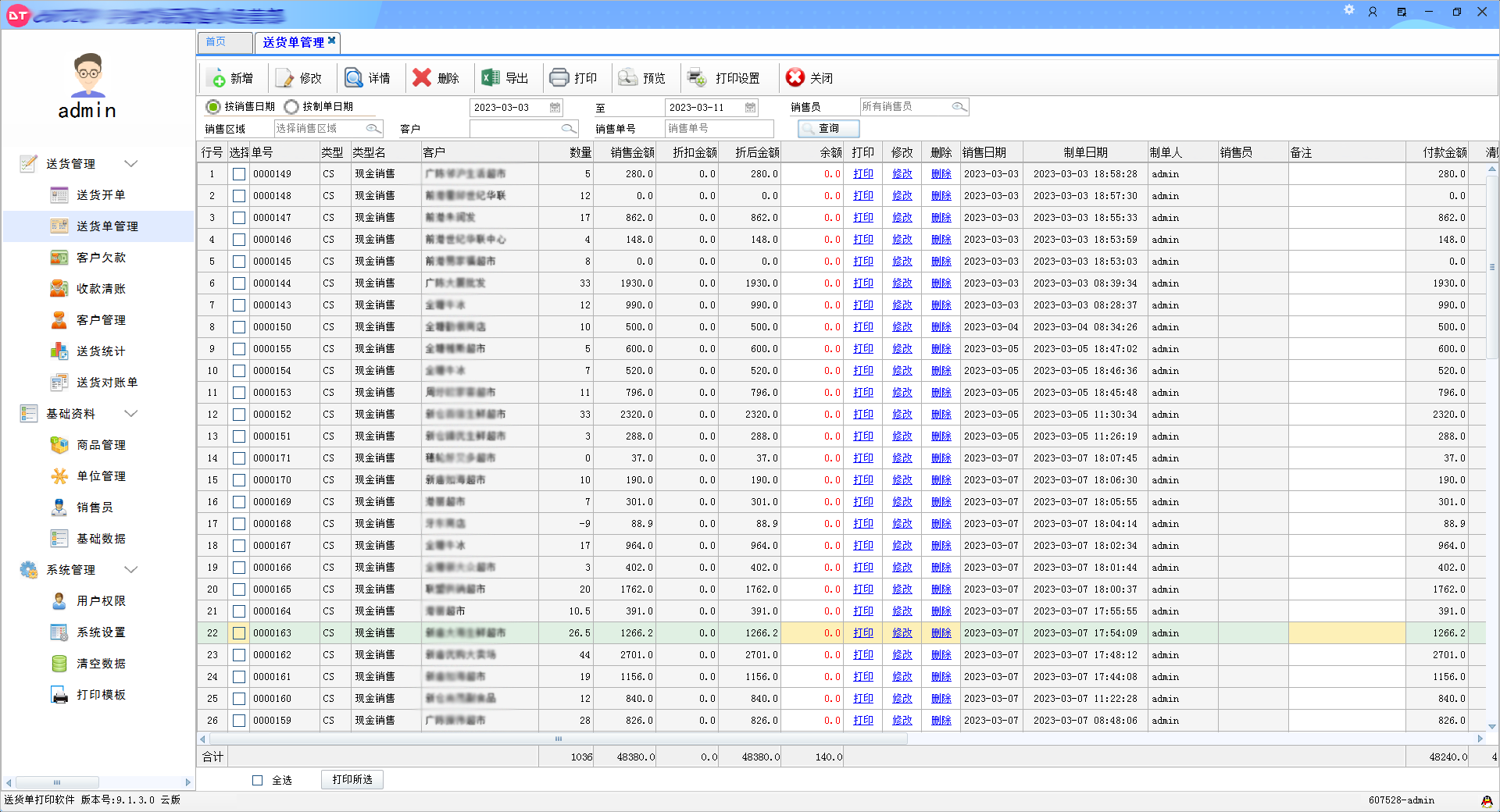Close the 送货单管理 tab

pos(332,40)
